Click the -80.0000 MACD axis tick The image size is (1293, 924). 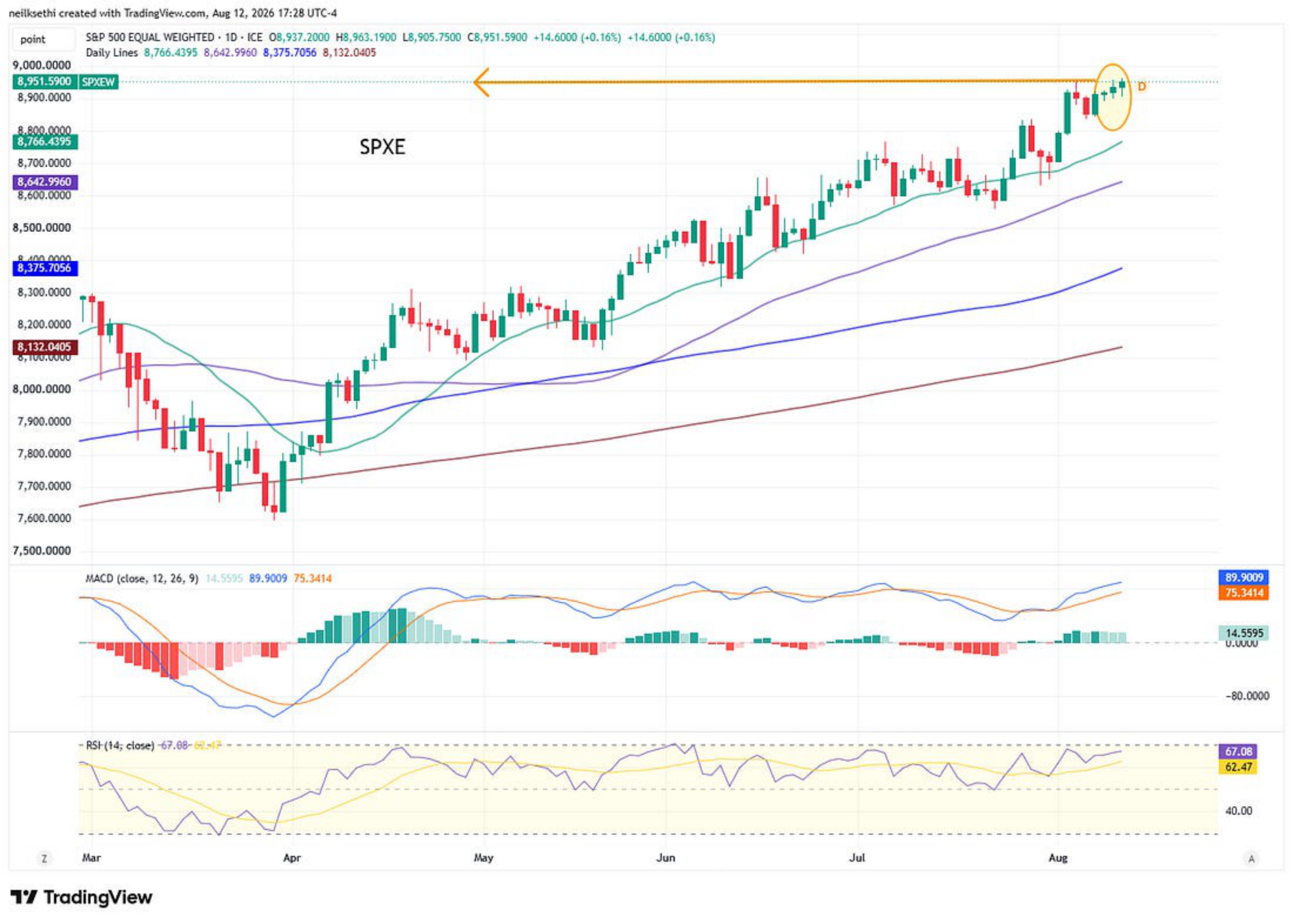(1248, 696)
